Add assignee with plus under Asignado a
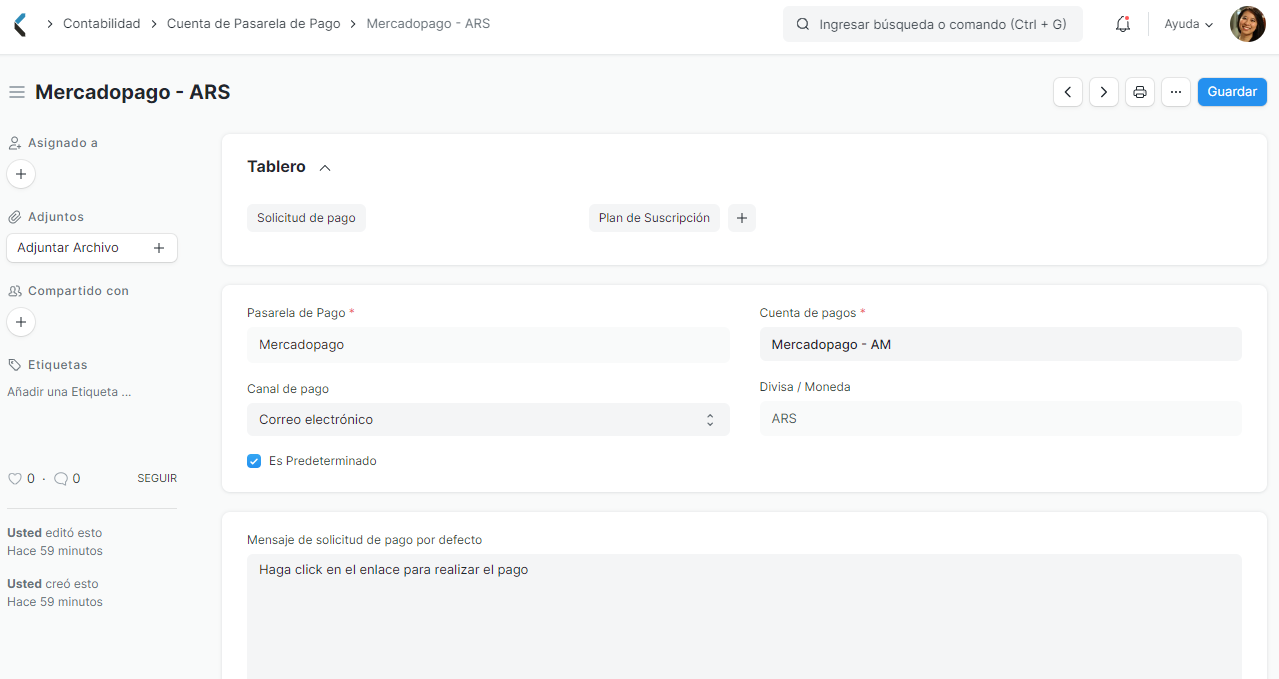1279x679 pixels. point(21,174)
